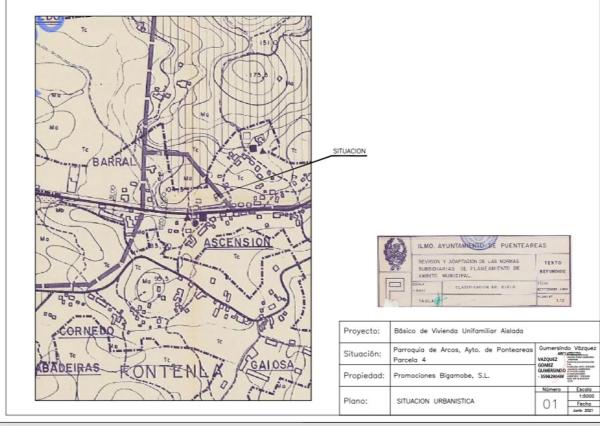Click the black square site marker on the map

254,148
